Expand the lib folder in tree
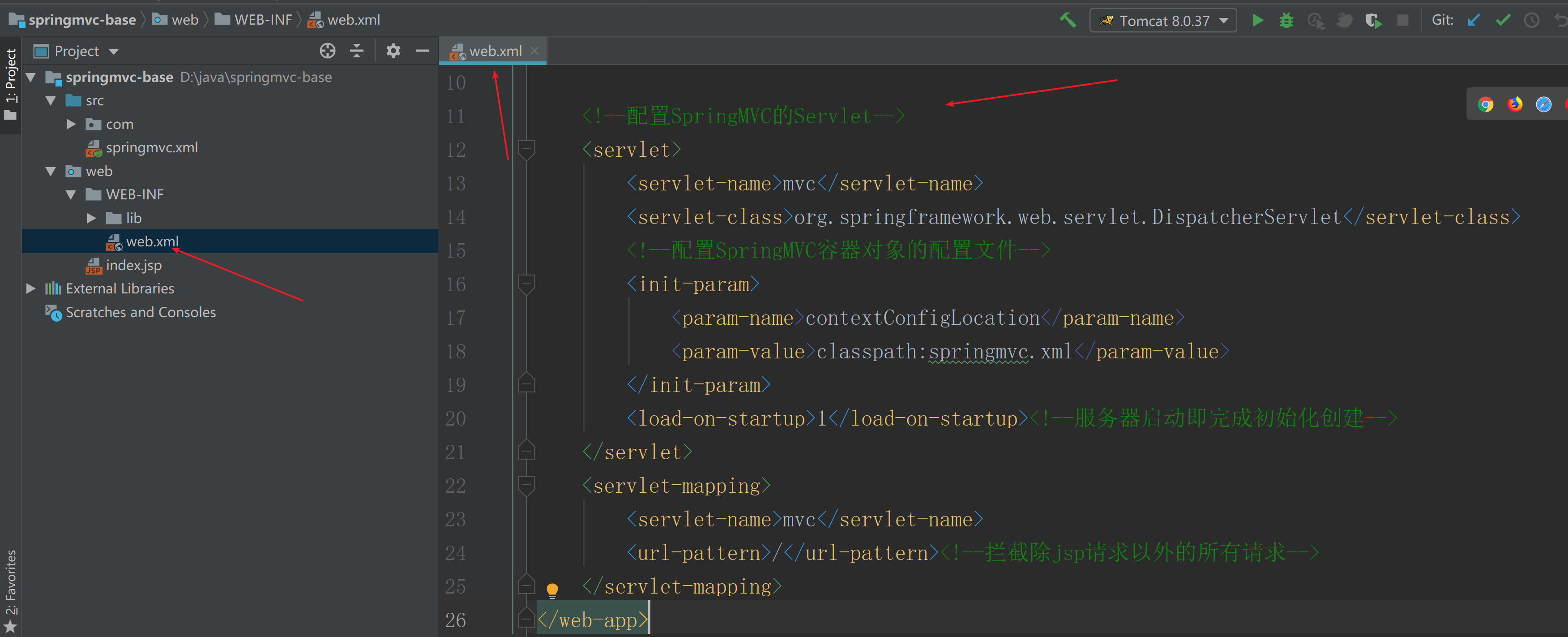The image size is (1568, 637). (91, 218)
